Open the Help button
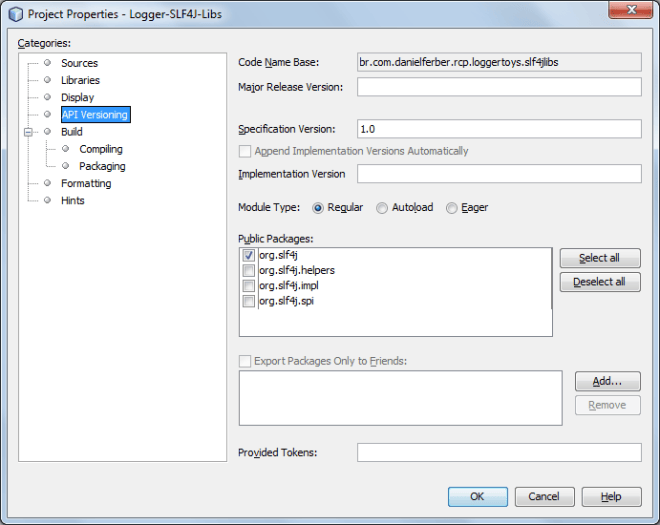Screen dimensions: 660x525 [x=611, y=497]
